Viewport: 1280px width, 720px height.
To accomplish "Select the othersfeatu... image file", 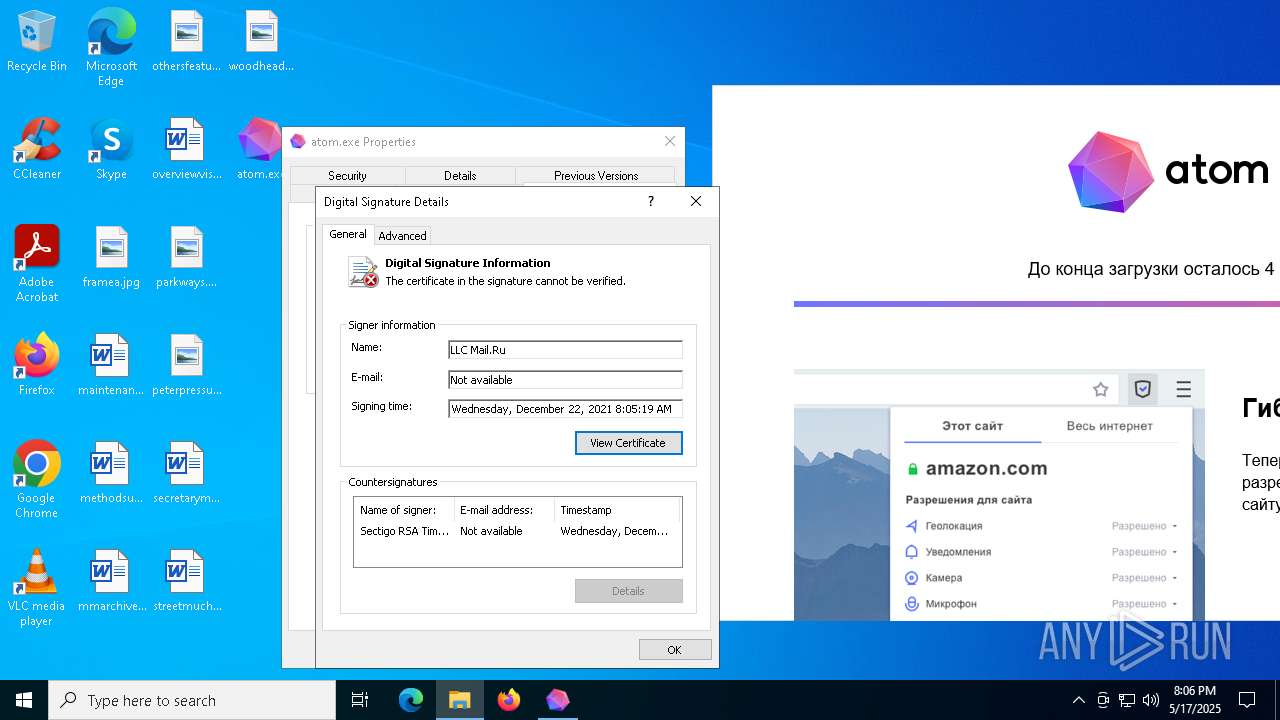I will coord(186,42).
